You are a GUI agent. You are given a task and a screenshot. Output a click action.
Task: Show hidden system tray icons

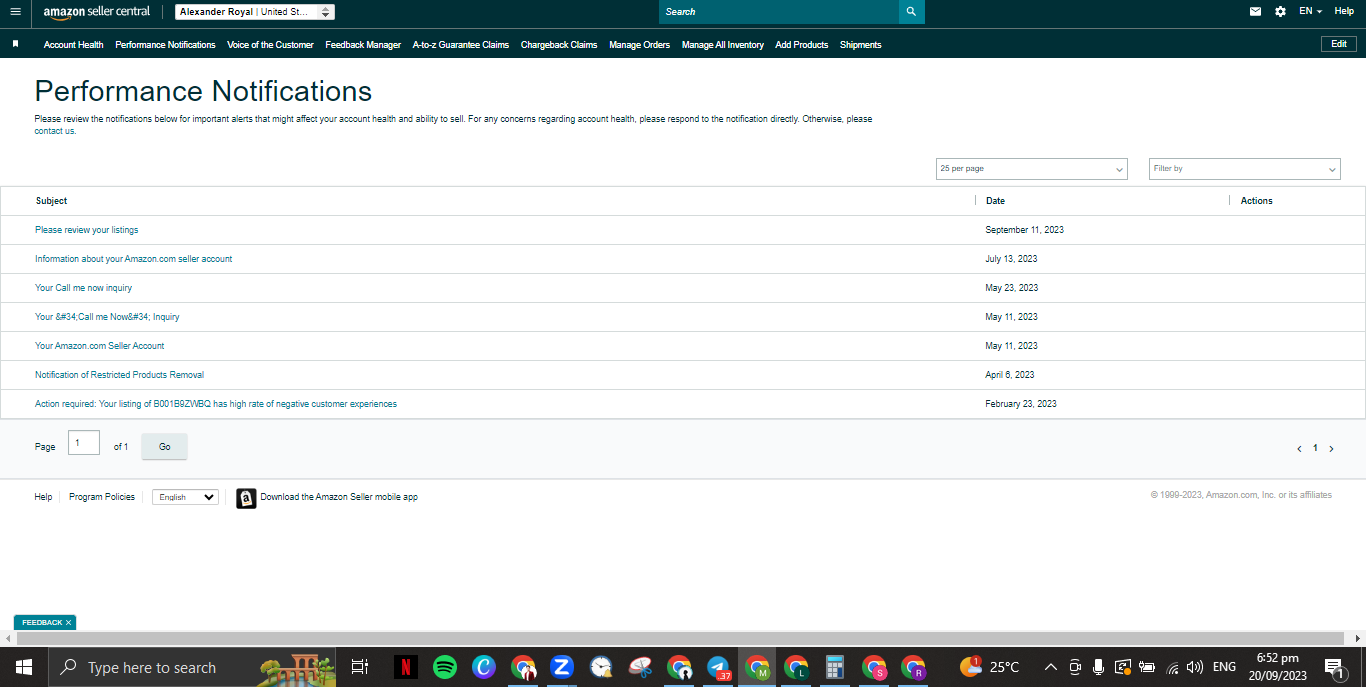(x=1050, y=667)
